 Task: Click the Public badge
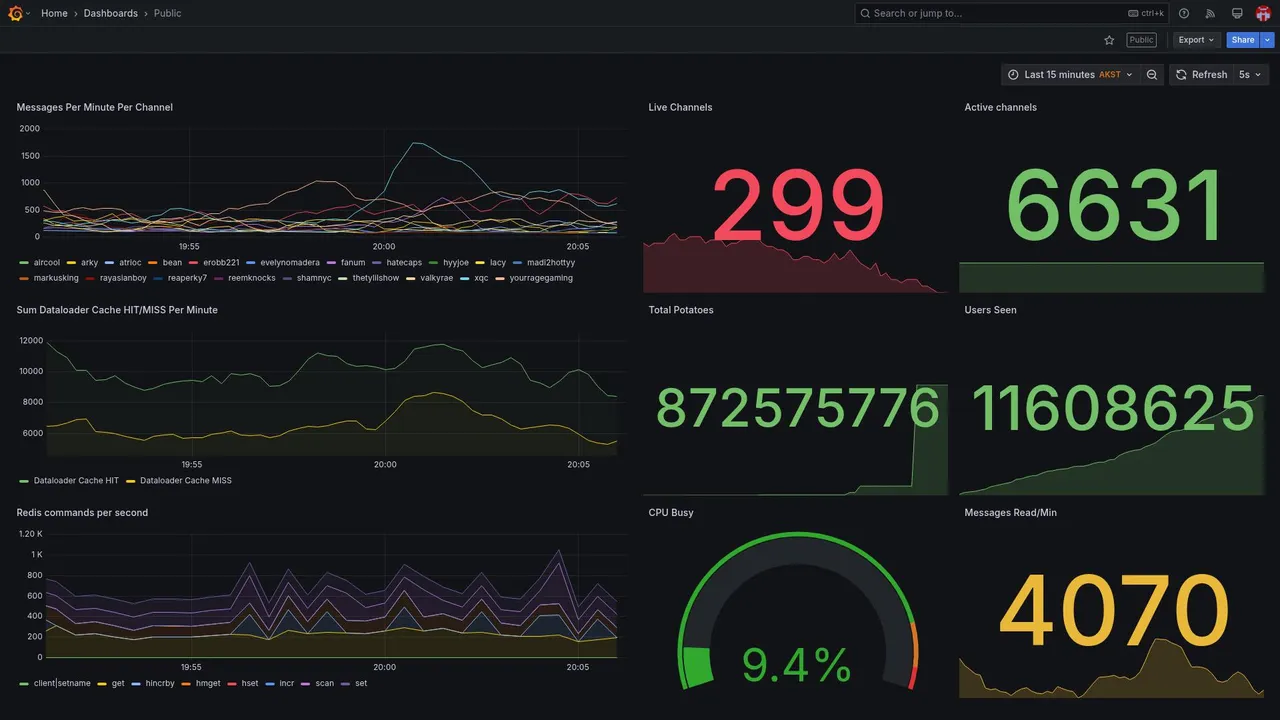[1141, 40]
